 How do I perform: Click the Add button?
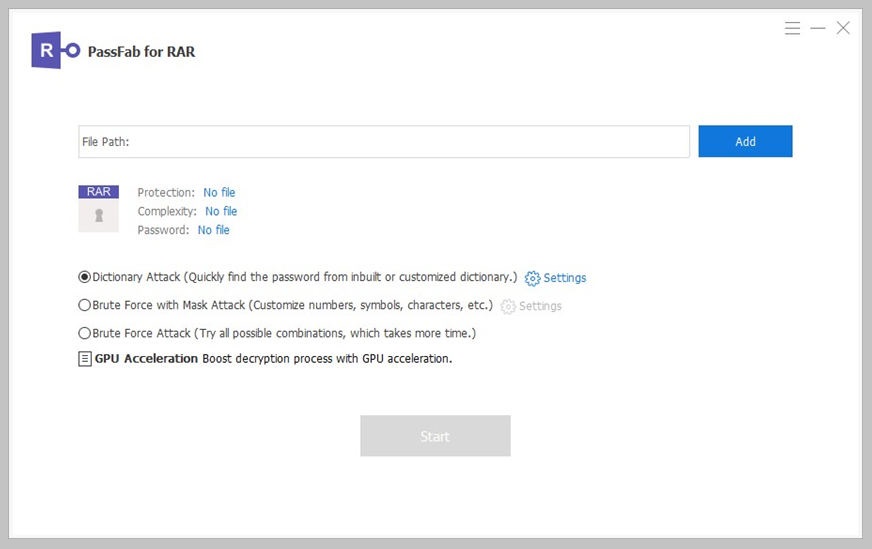(745, 141)
